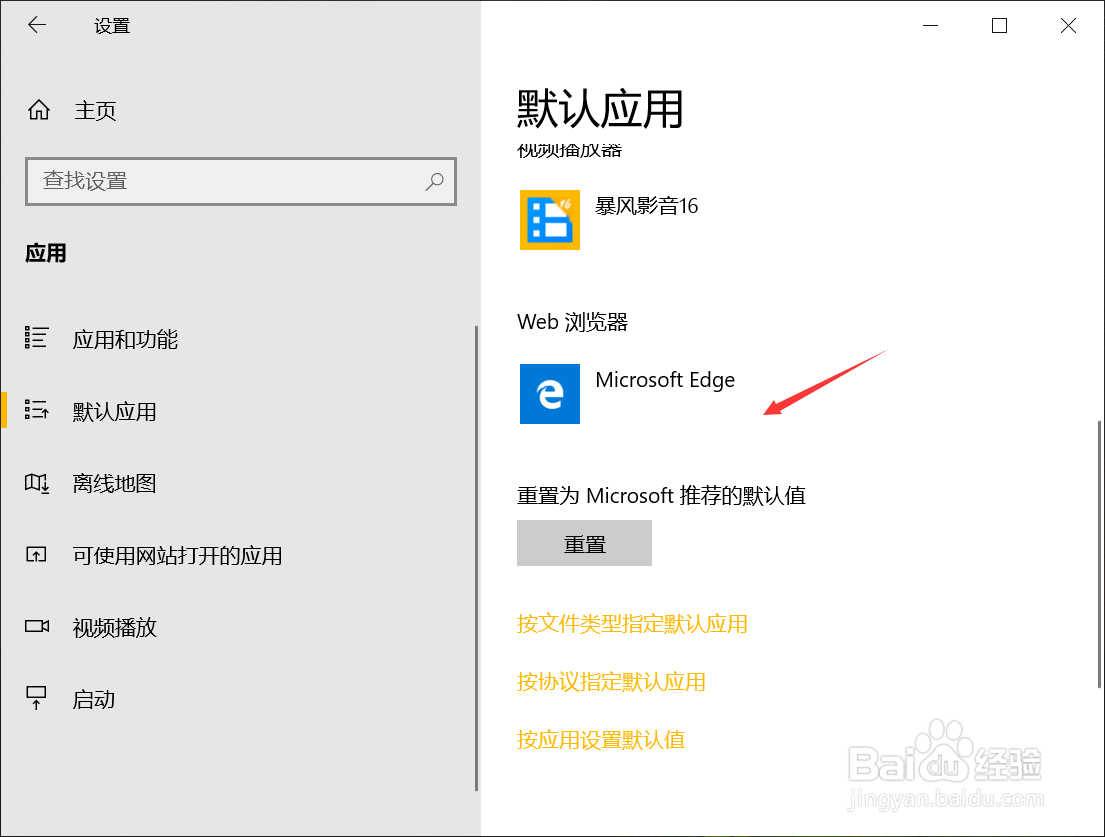Select the 视频播放 camera icon
This screenshot has height=837, width=1105.
tap(36, 627)
